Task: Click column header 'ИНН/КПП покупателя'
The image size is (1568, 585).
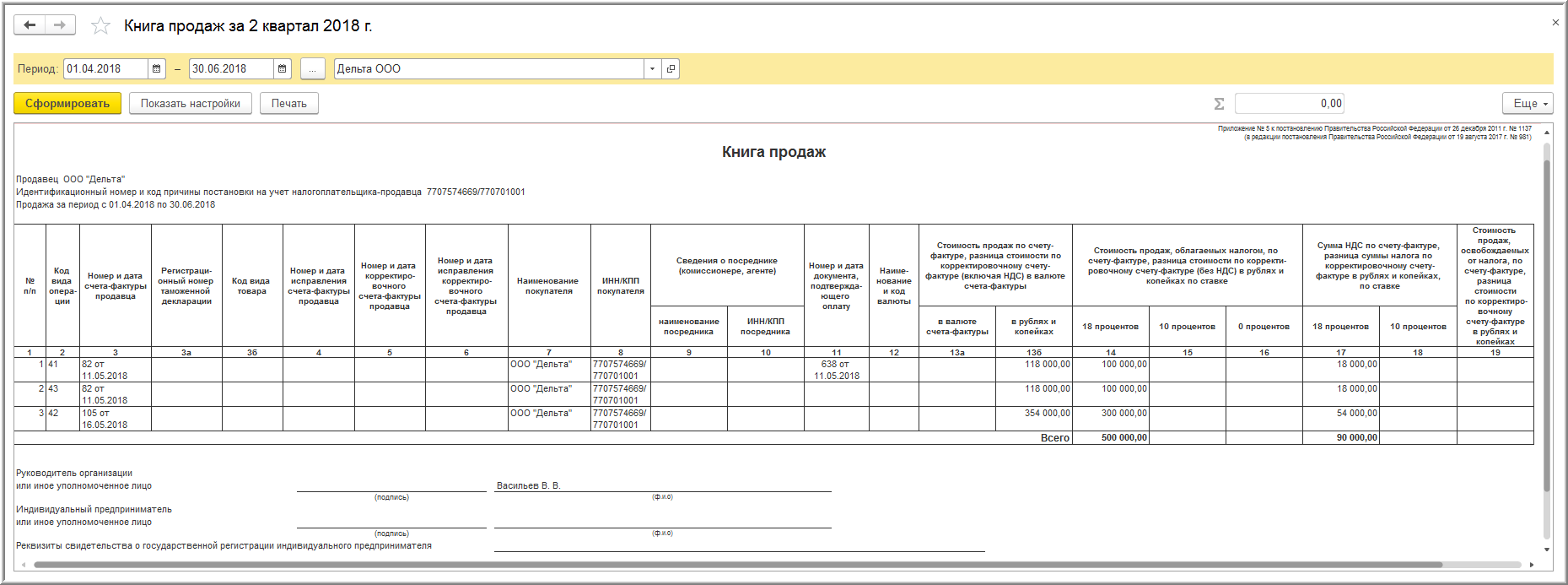Action: coord(621,286)
